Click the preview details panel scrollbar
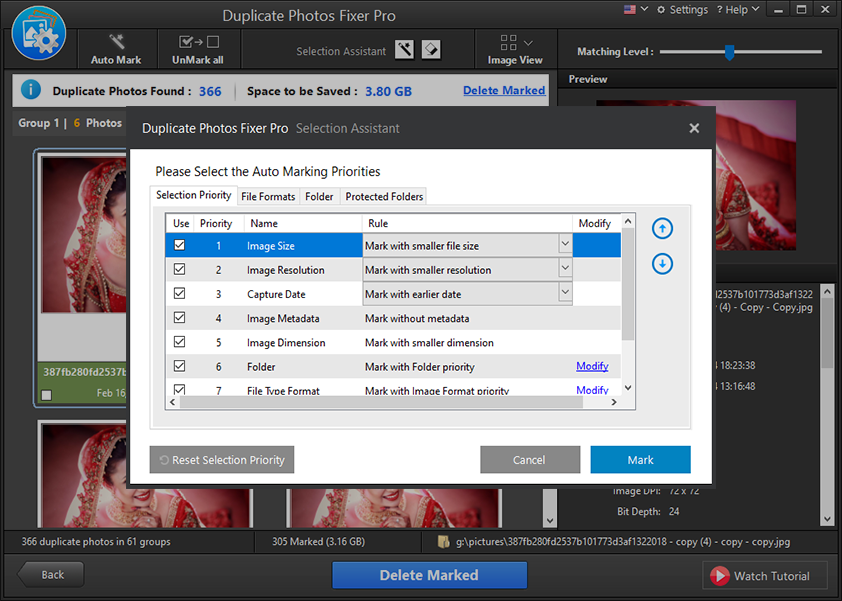Viewport: 842px width, 601px height. click(828, 332)
